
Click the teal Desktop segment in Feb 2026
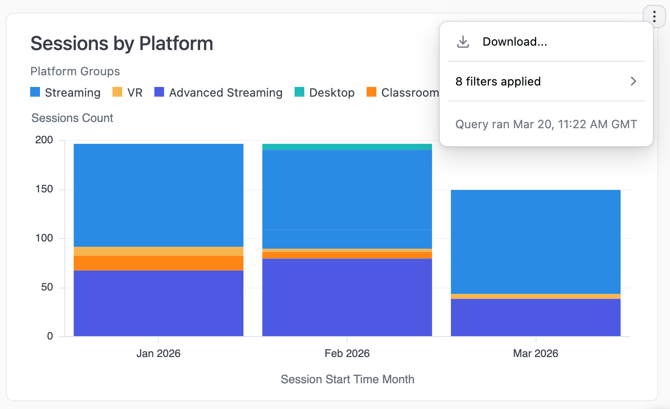click(347, 147)
